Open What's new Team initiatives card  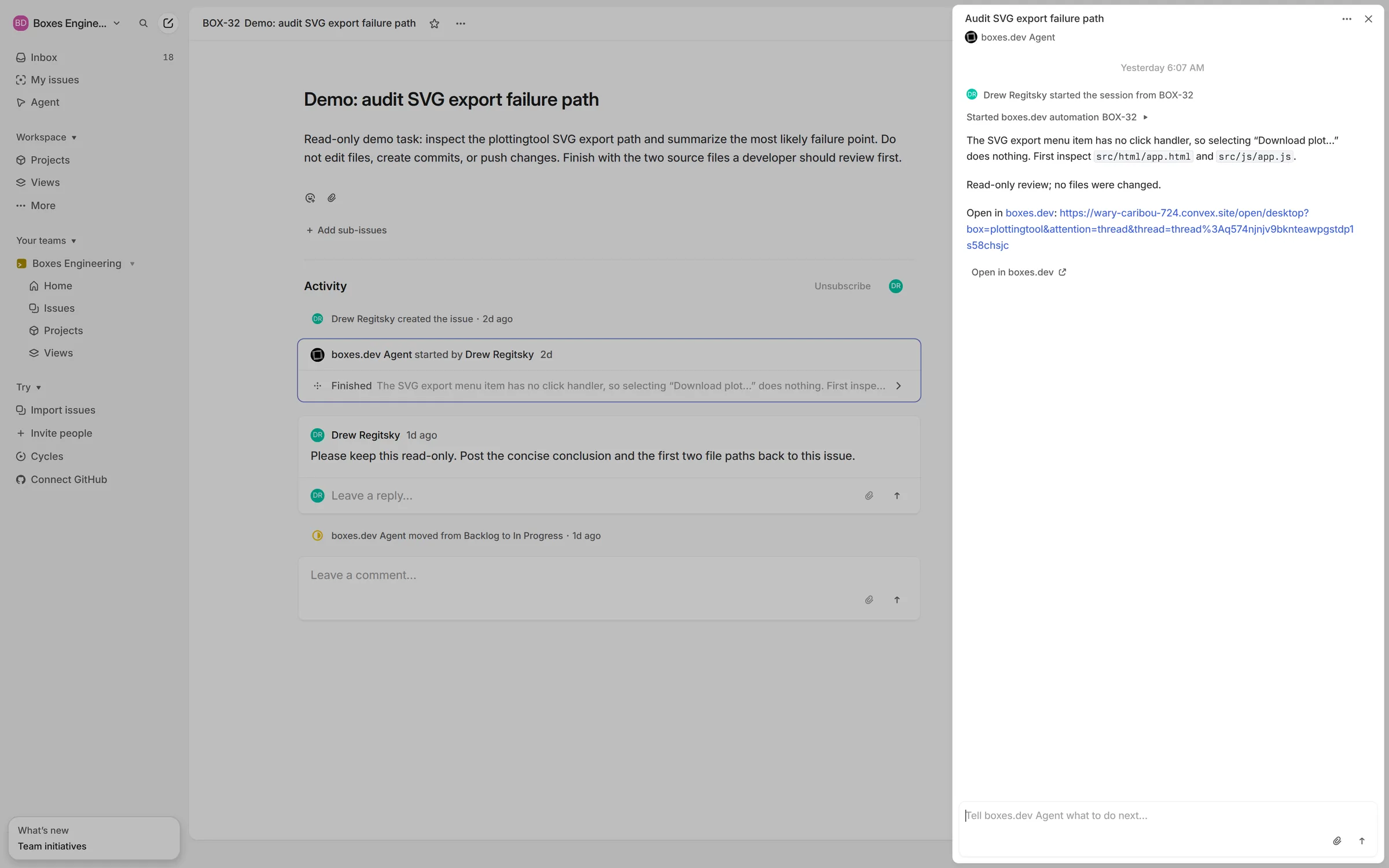pos(94,838)
